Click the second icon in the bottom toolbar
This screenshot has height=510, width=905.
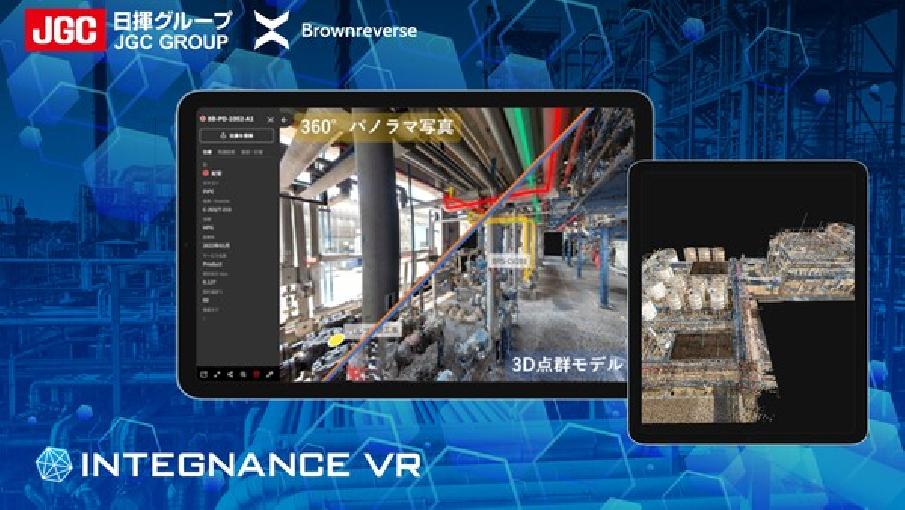click(x=217, y=374)
